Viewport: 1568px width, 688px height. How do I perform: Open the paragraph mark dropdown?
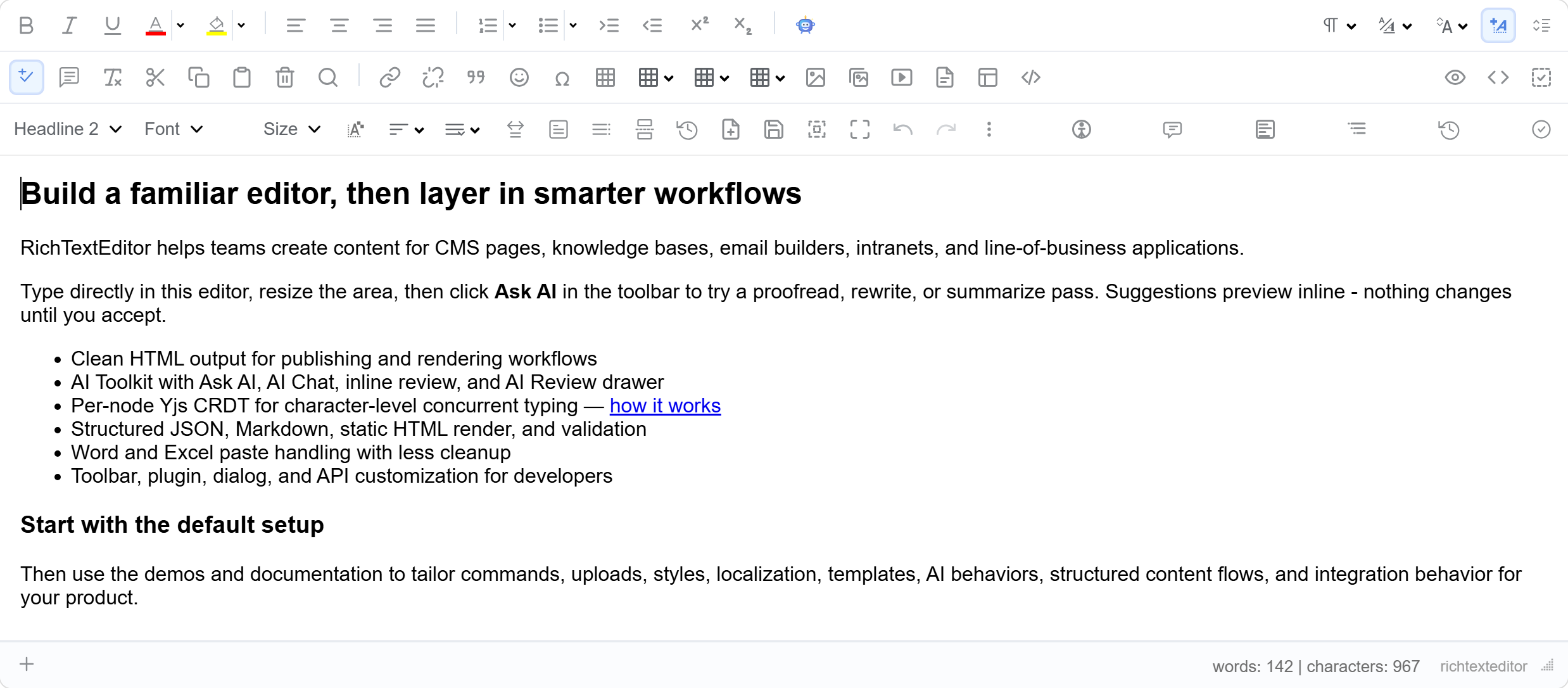click(1339, 25)
